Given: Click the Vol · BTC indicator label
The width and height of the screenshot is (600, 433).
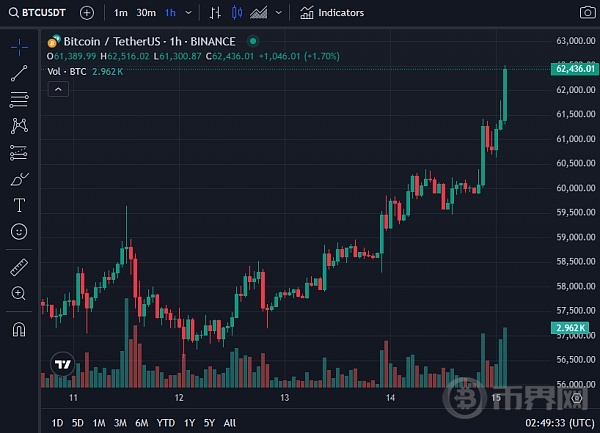Looking at the screenshot, I should 67,72.
